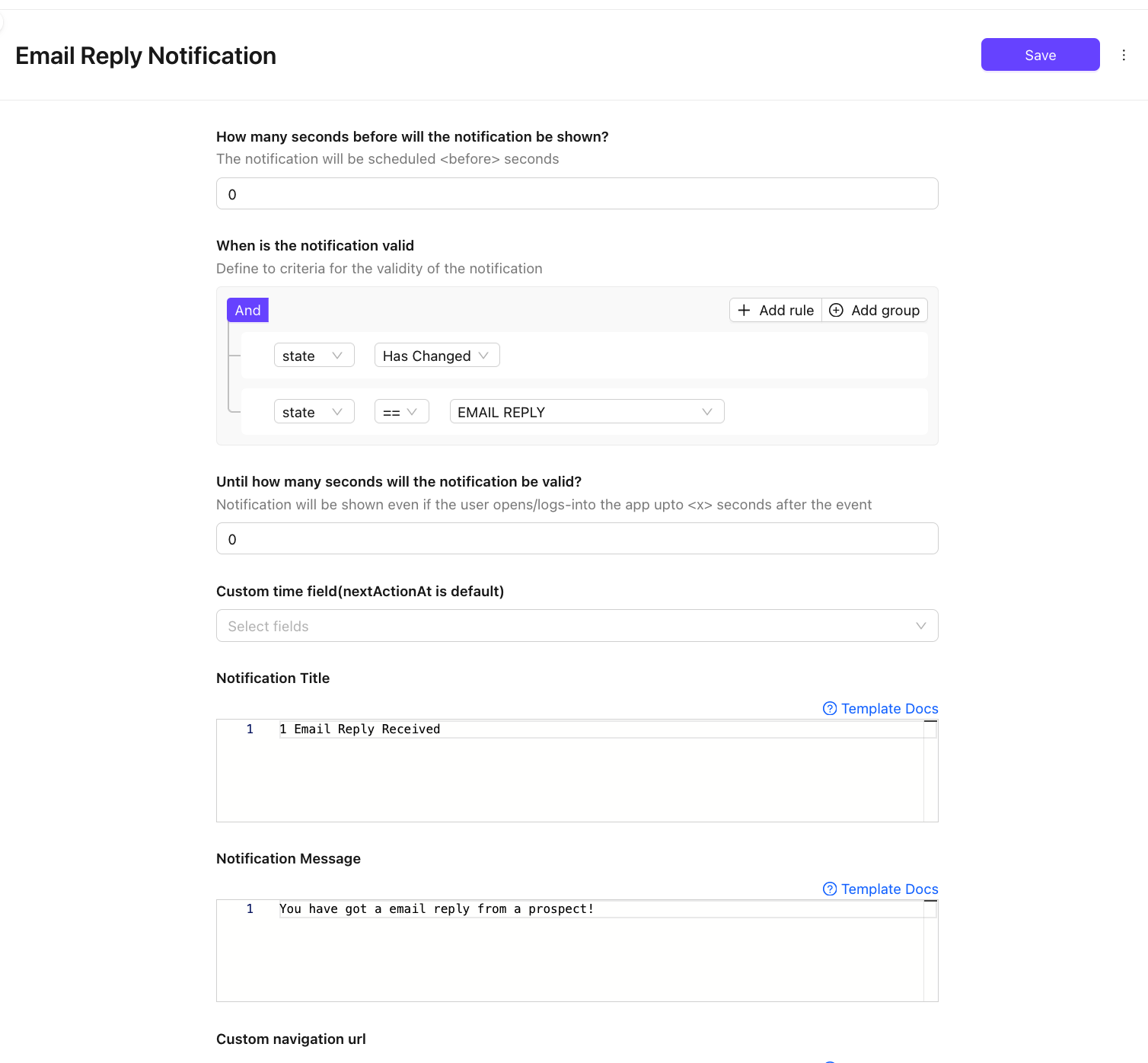
Task: Open the three-dot more options menu
Action: [1124, 55]
